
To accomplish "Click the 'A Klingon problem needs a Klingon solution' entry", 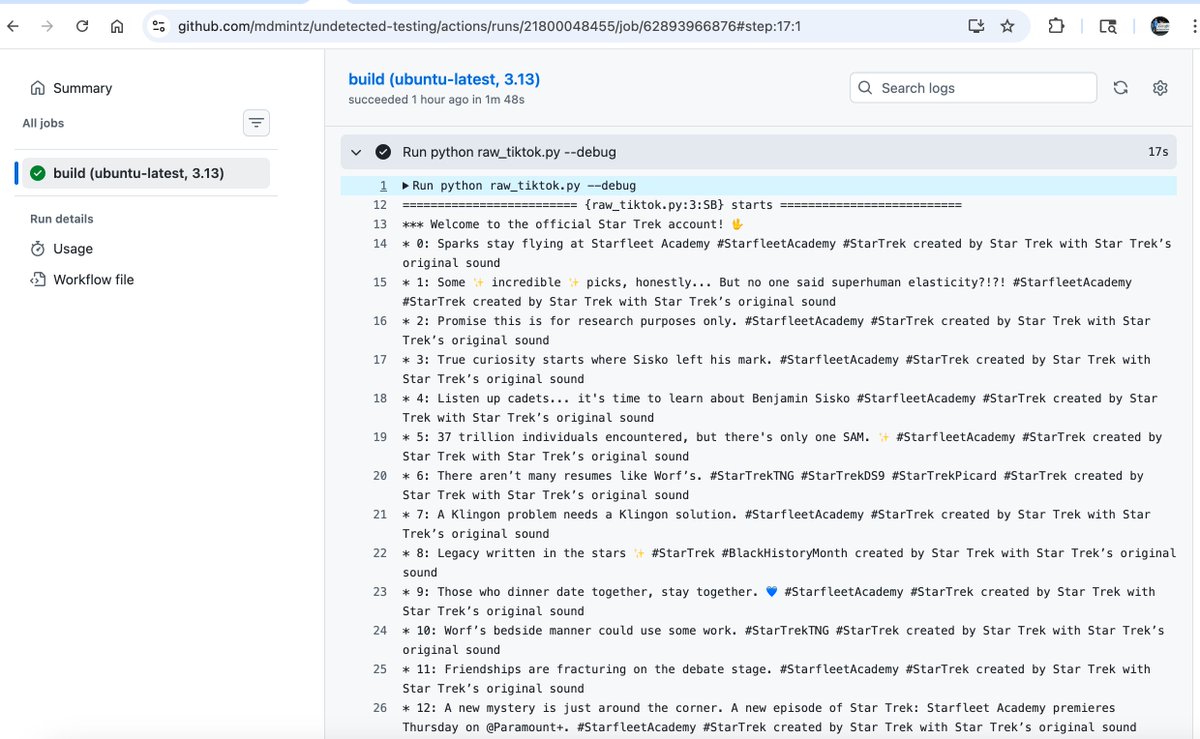I will click(777, 524).
